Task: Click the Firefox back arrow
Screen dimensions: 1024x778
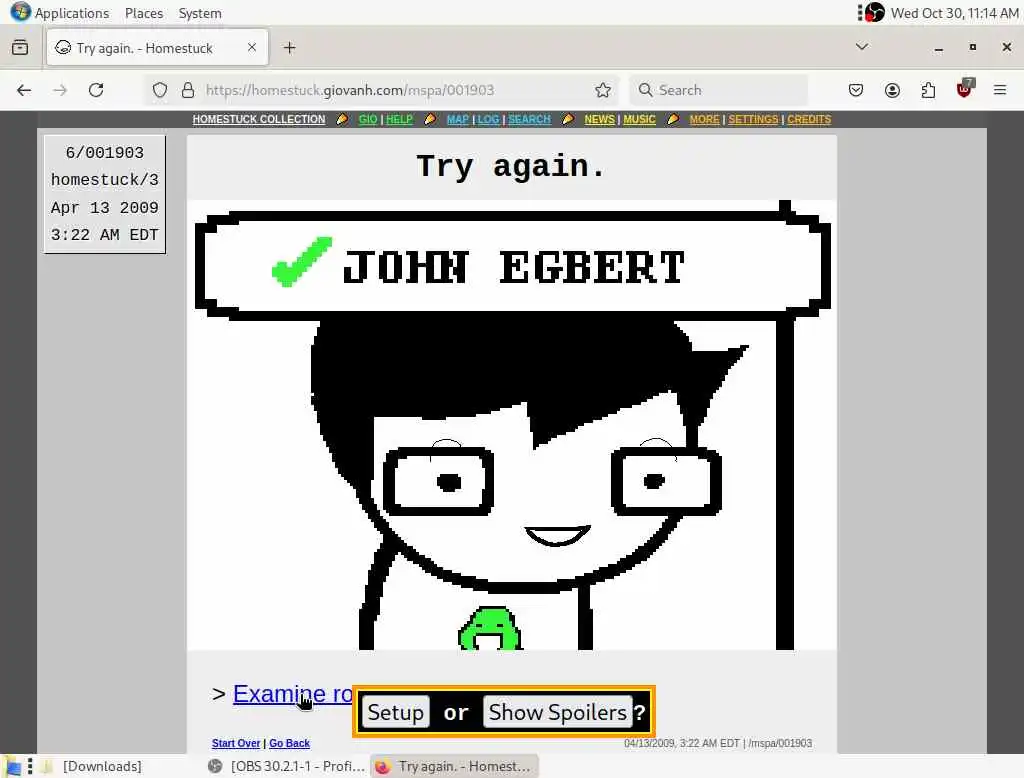Action: pos(24,90)
